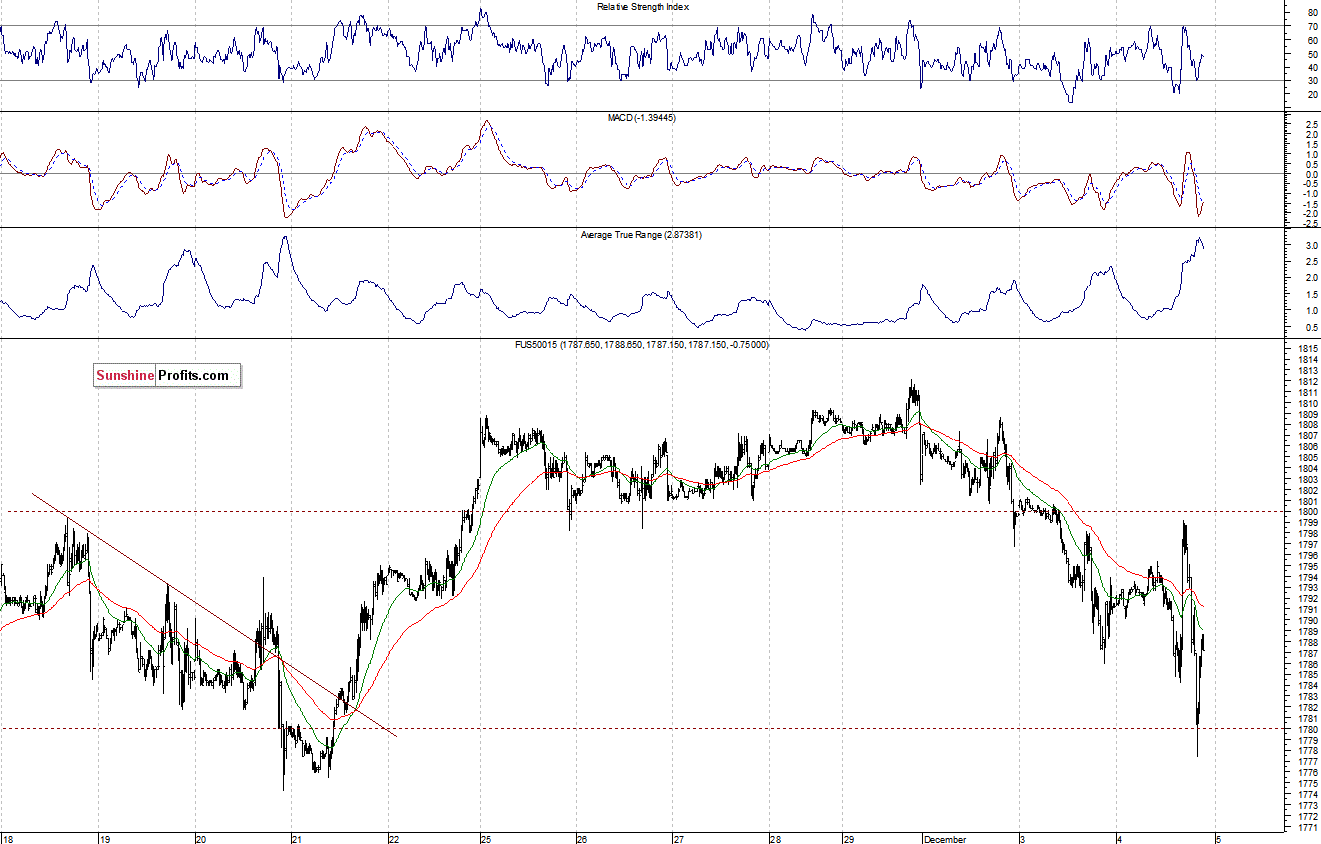Click the 1810 price axis label
Viewport: 1321px width, 844px height.
tap(1306, 403)
